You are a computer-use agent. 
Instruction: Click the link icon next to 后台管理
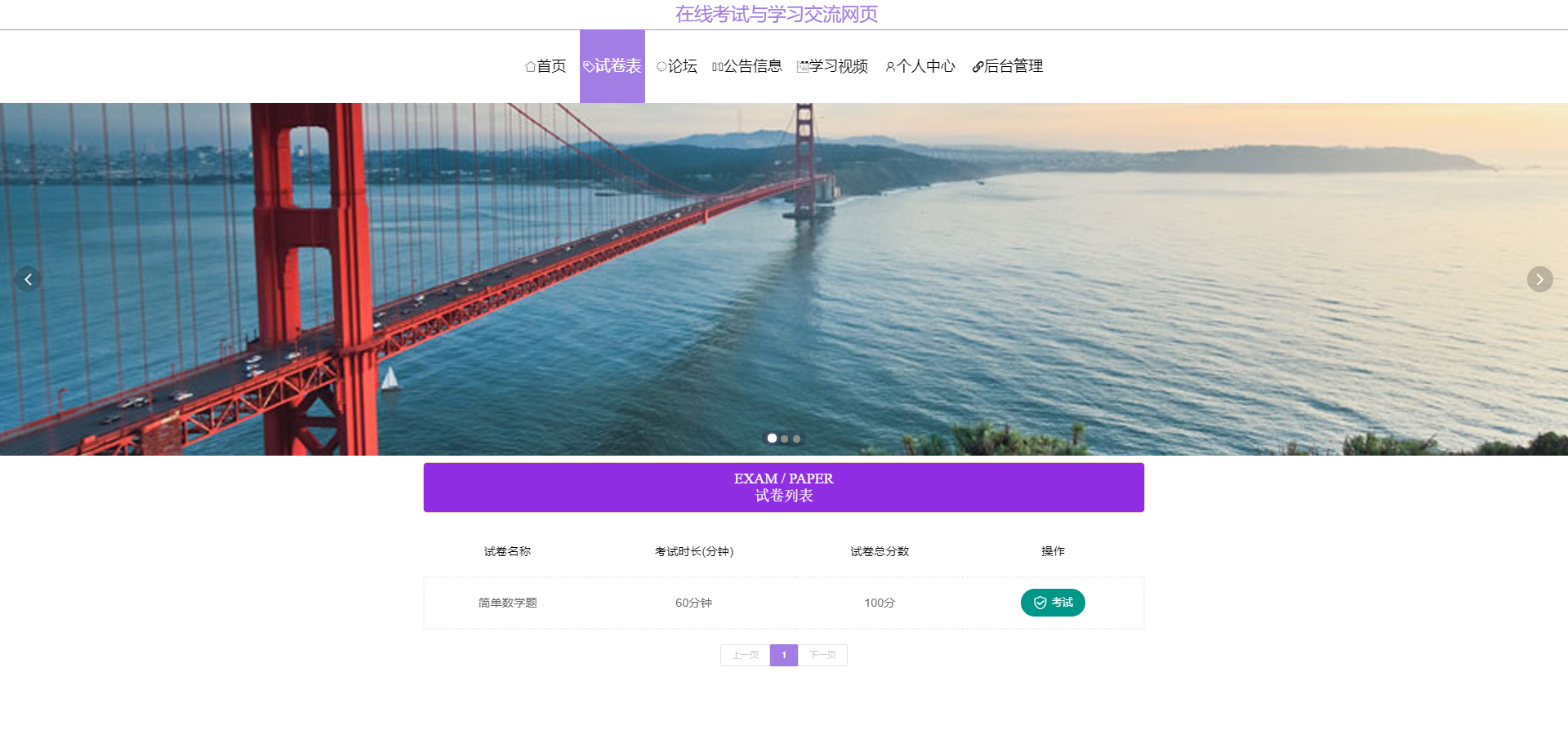pos(977,66)
